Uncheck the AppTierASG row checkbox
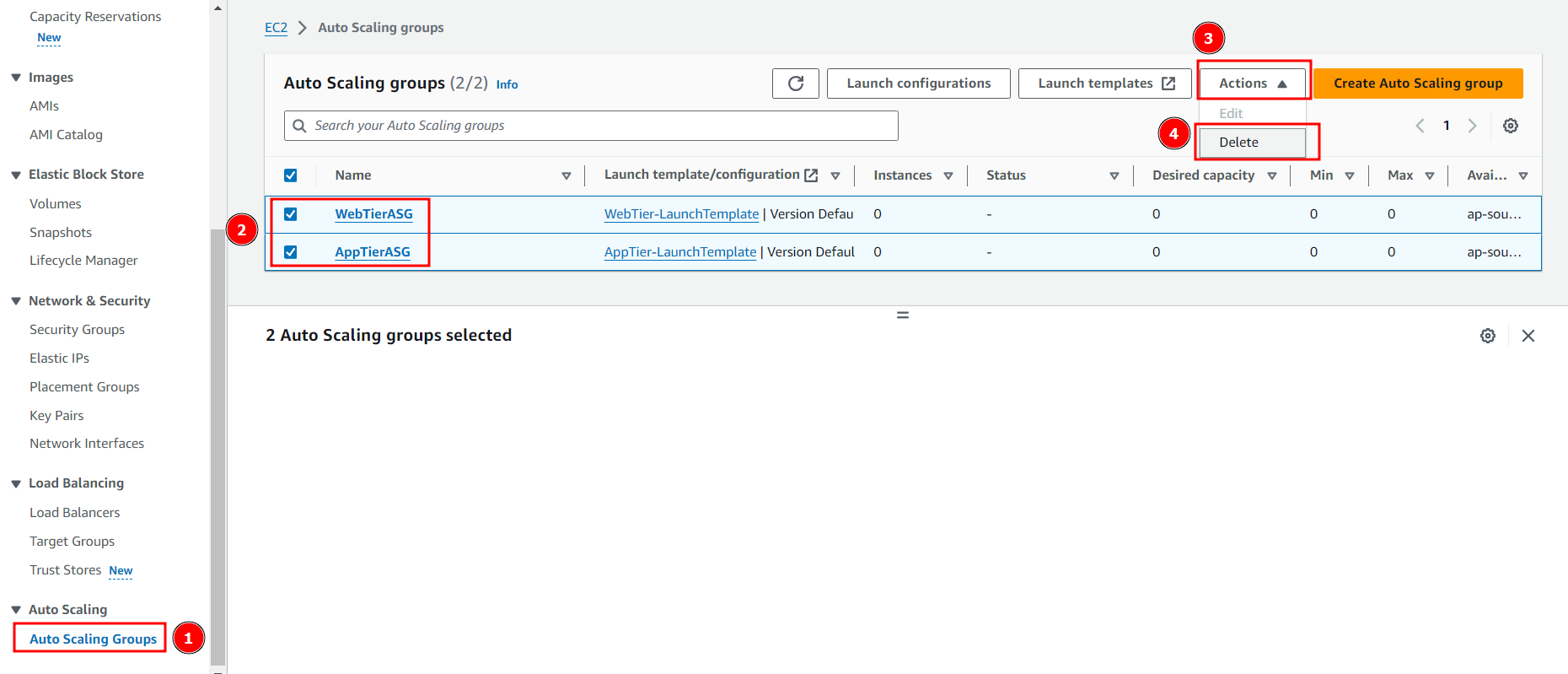 291,252
